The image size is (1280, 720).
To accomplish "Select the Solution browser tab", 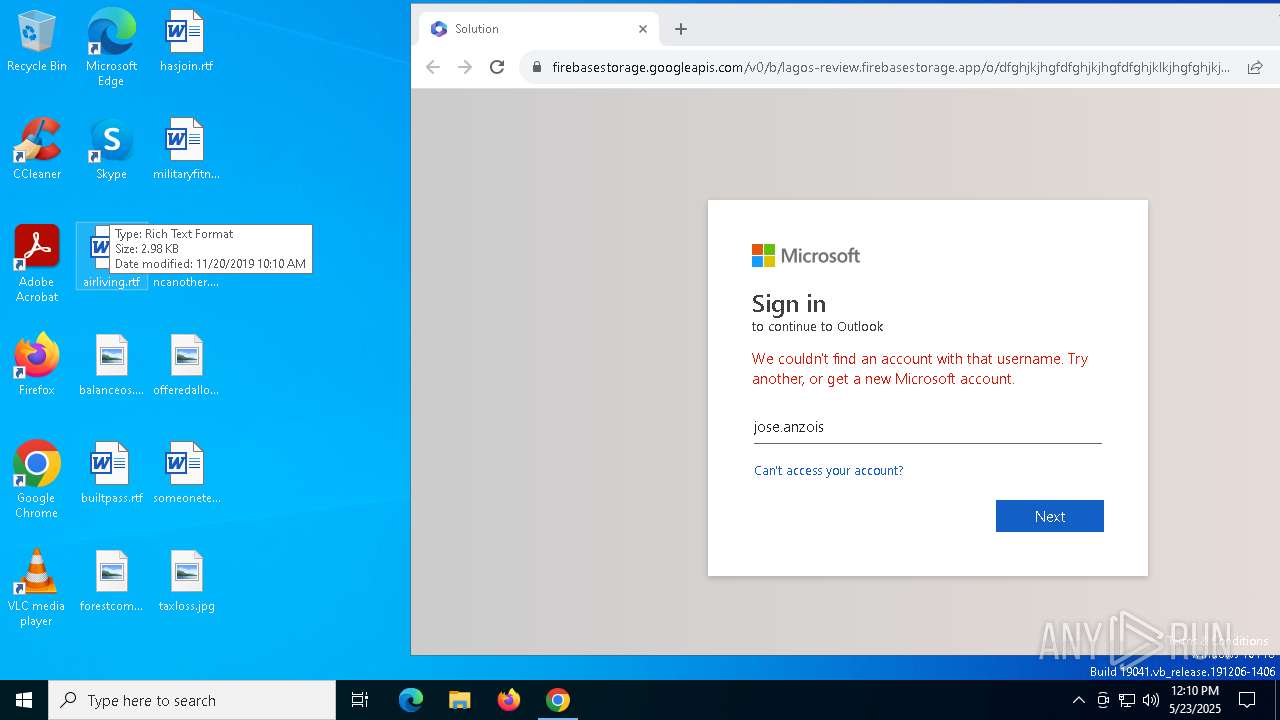I will tap(539, 29).
